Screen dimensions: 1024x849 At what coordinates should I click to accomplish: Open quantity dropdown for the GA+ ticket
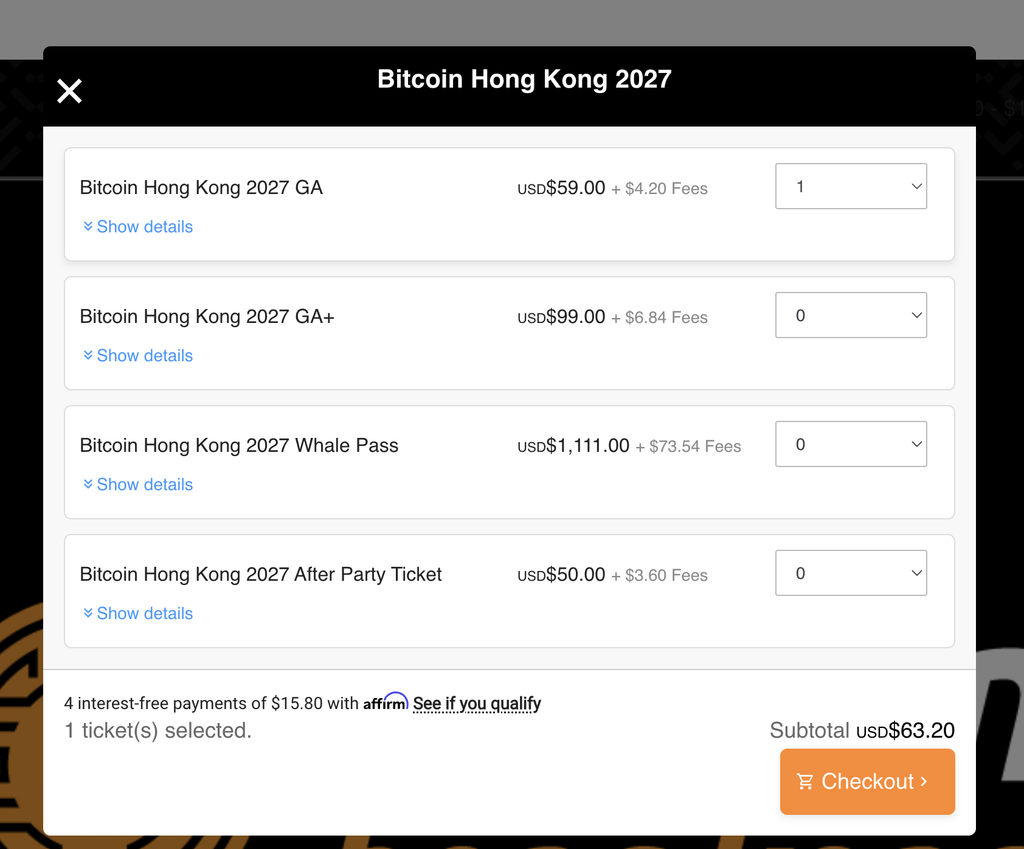(851, 315)
